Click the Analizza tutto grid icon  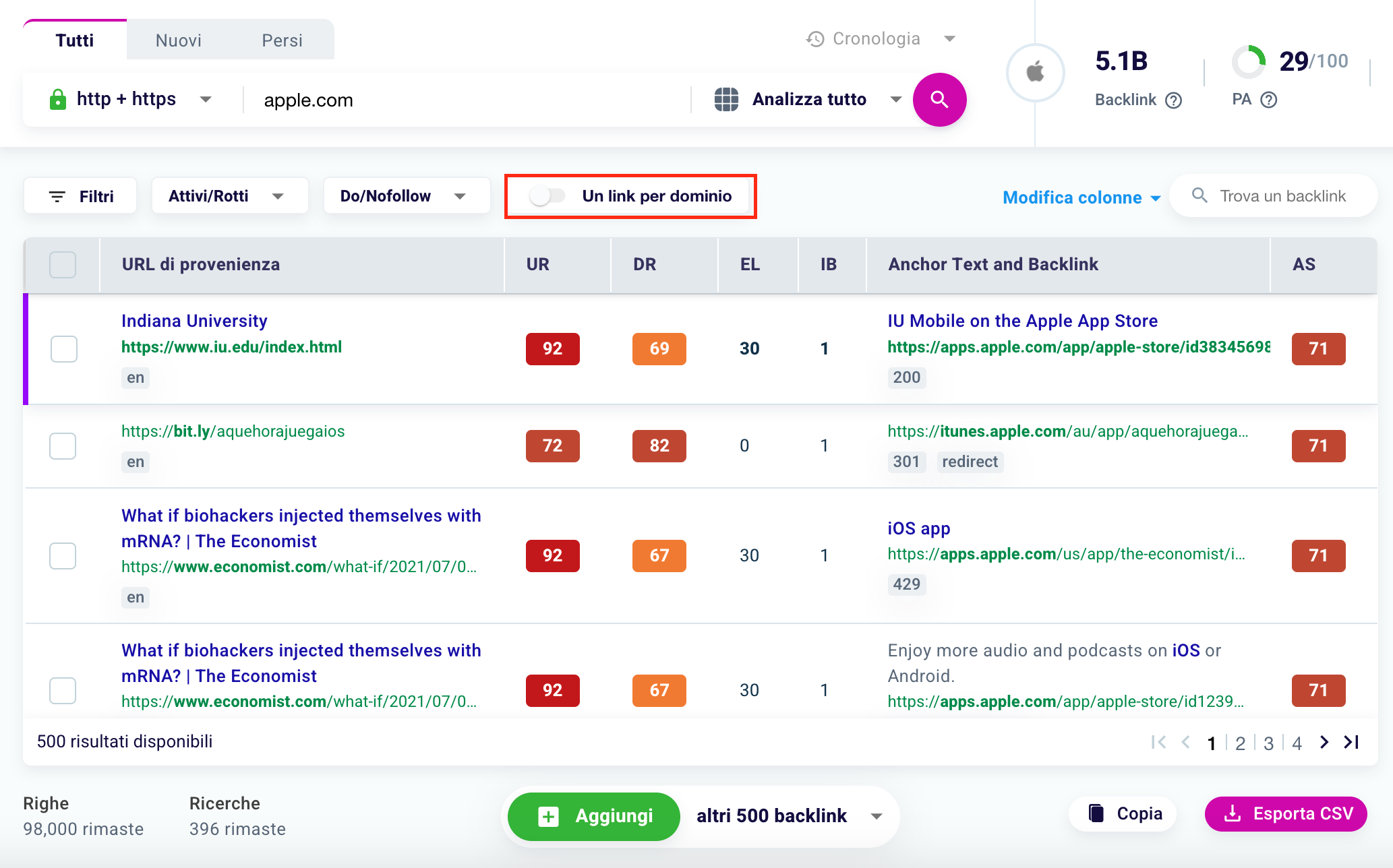pyautogui.click(x=726, y=99)
